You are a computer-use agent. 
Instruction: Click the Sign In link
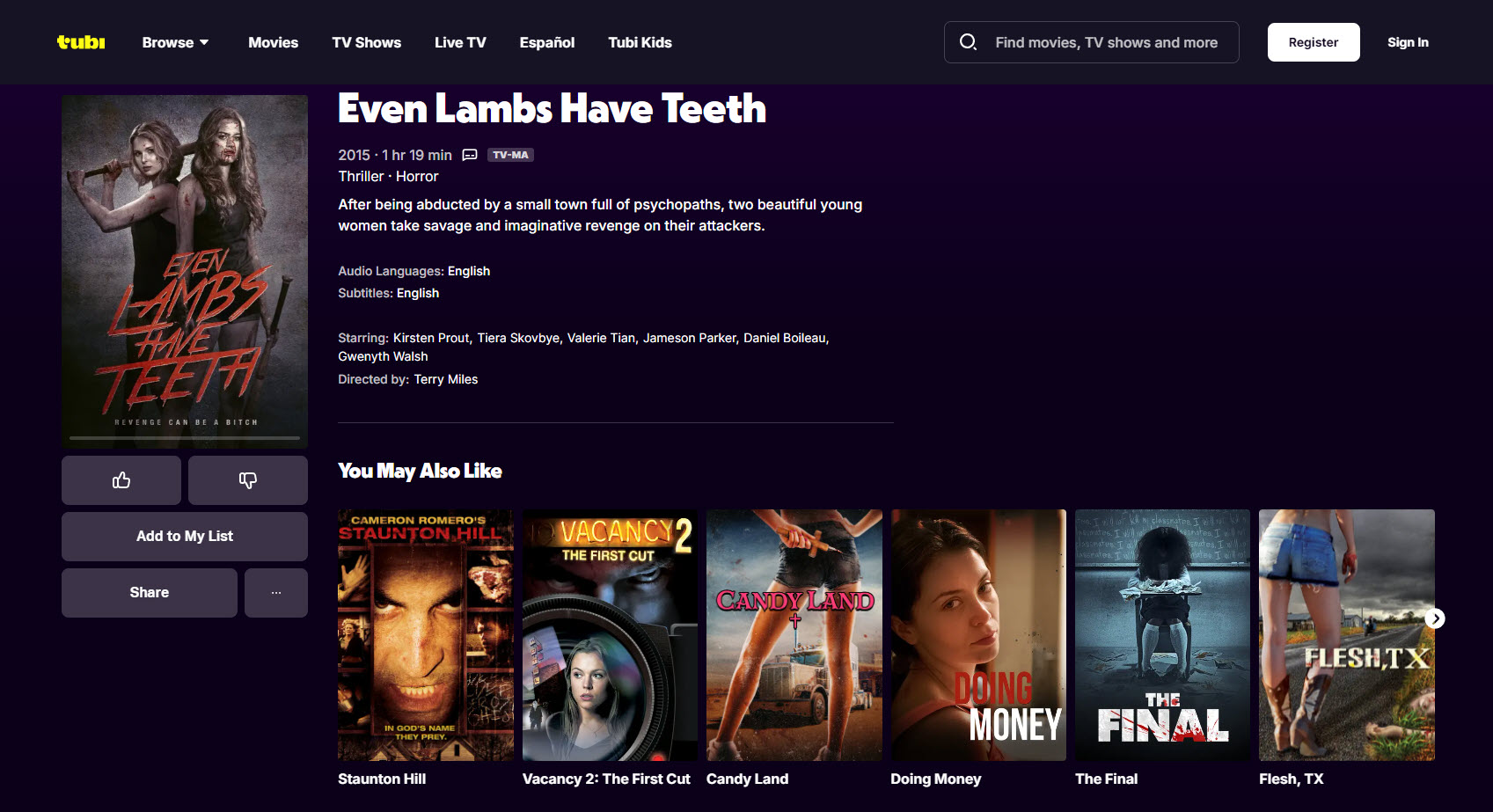[1408, 42]
